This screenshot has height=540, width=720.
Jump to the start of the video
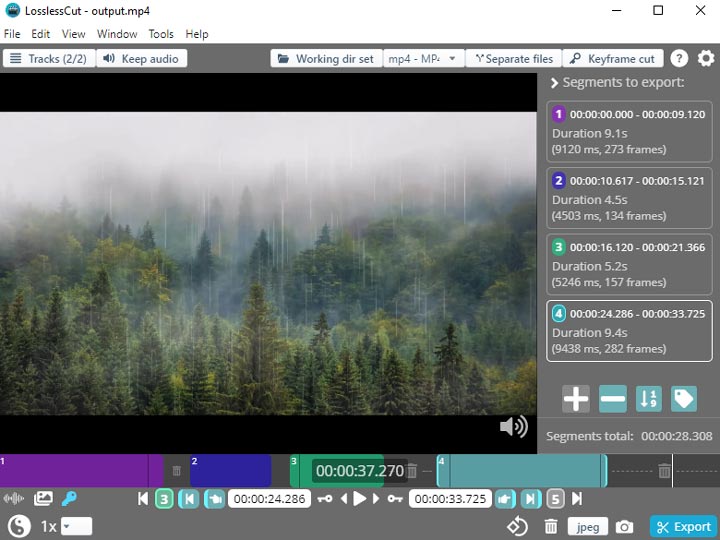click(143, 499)
